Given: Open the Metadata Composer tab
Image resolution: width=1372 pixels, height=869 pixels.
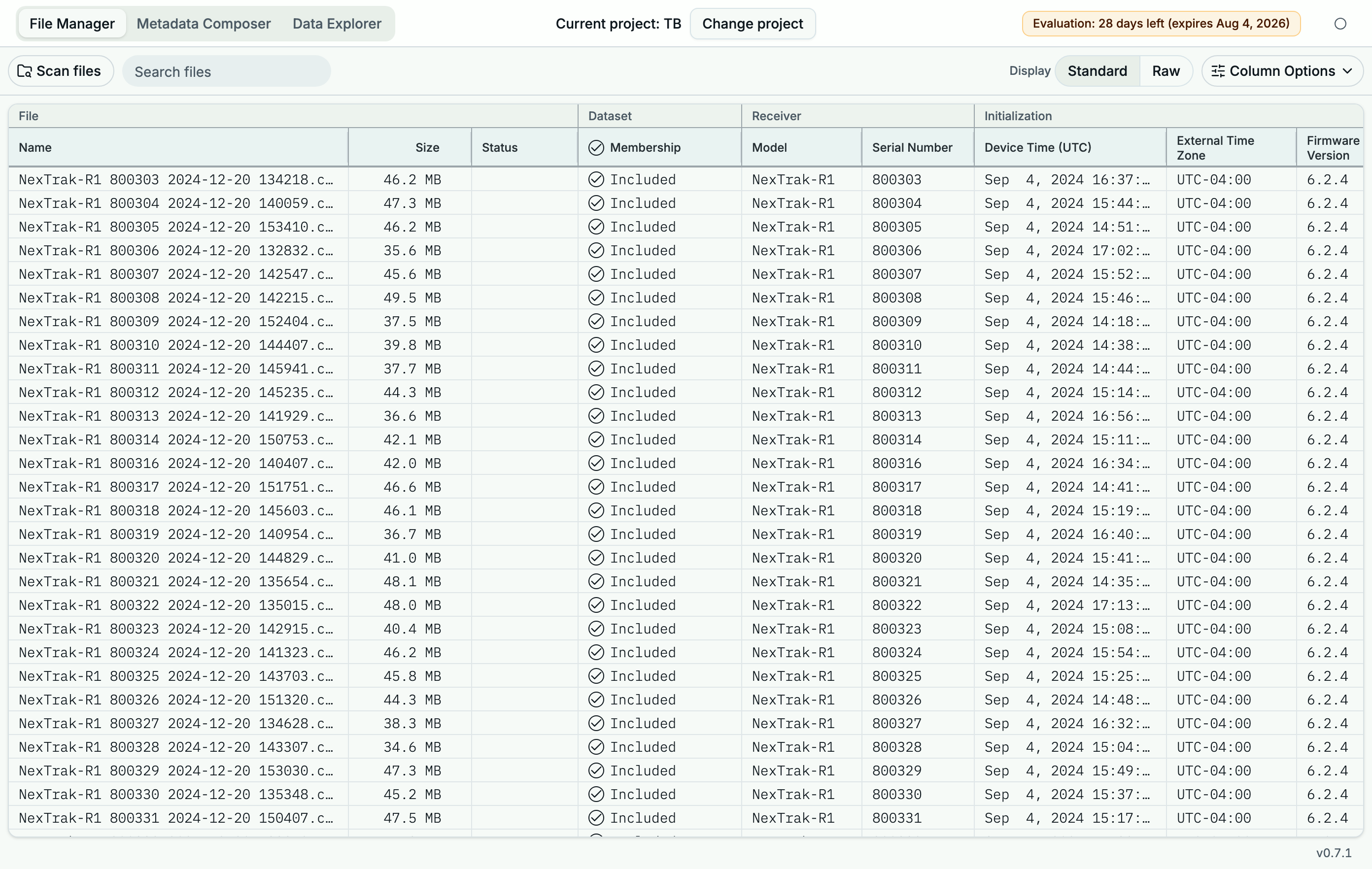Looking at the screenshot, I should tap(204, 24).
